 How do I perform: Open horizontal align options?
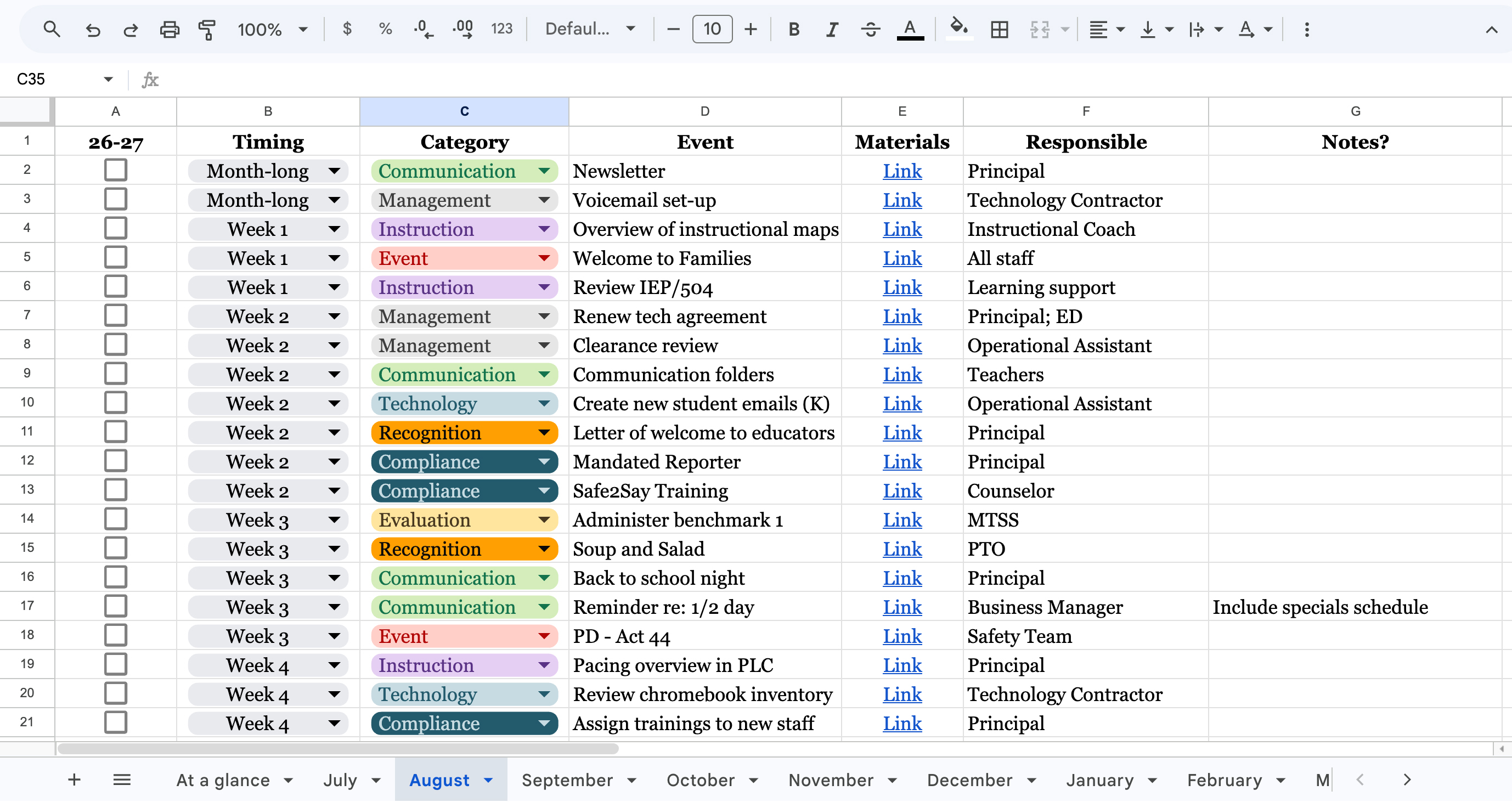1107,29
